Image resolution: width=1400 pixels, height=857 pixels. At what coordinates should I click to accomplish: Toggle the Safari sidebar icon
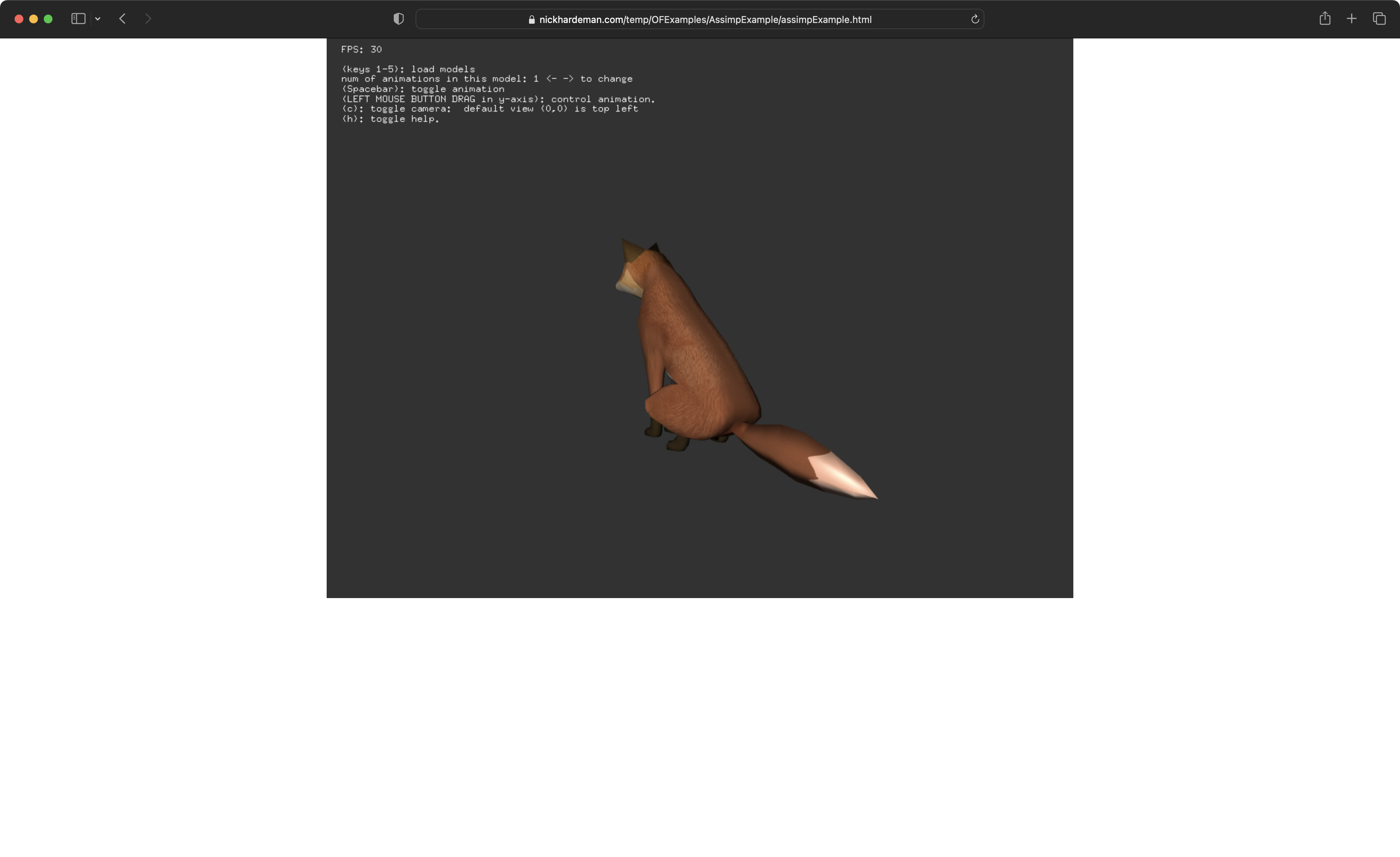78,19
